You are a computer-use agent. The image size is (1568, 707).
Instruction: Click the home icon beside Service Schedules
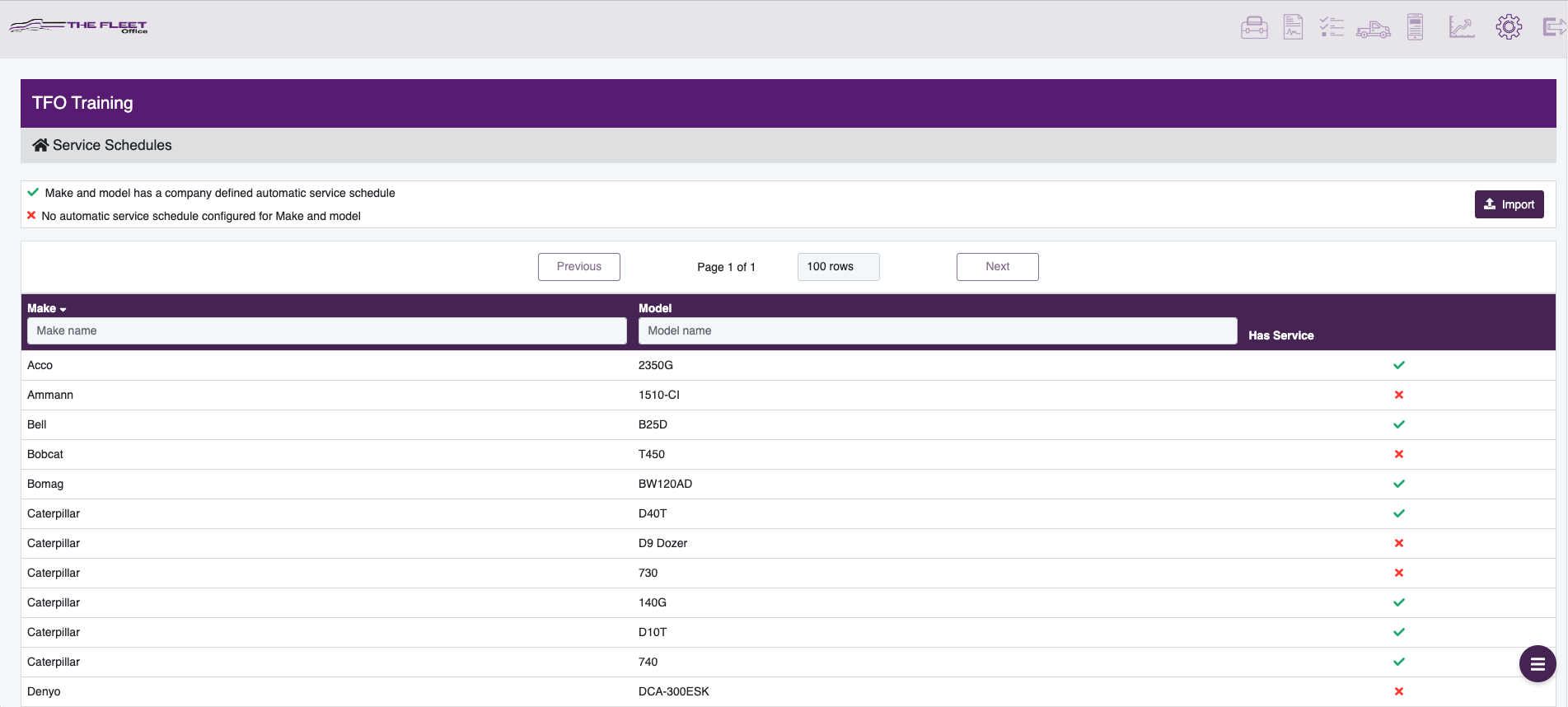(40, 145)
